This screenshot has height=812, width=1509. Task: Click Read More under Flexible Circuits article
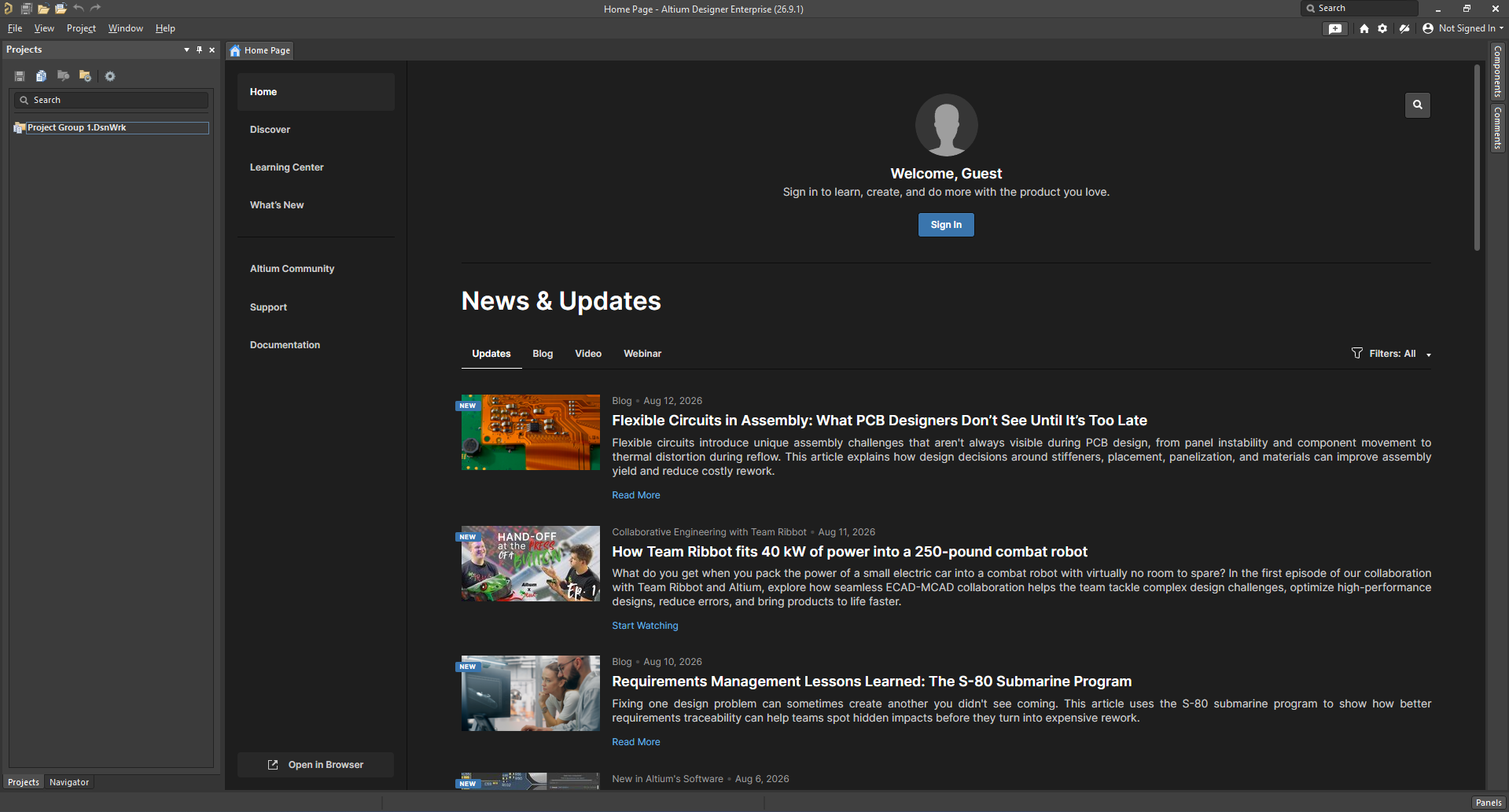(636, 495)
